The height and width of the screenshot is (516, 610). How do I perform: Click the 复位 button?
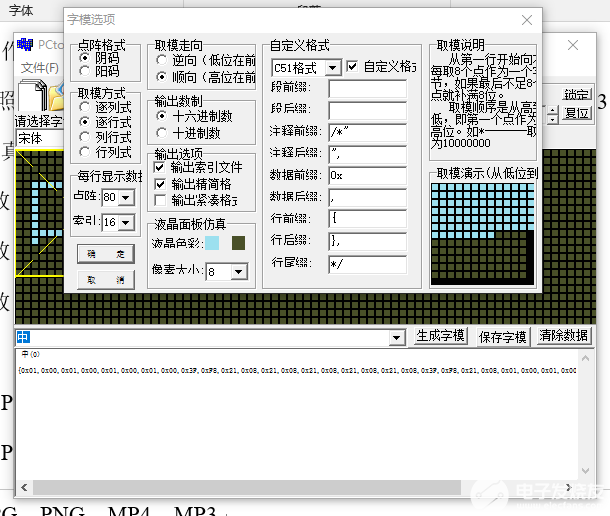point(577,113)
